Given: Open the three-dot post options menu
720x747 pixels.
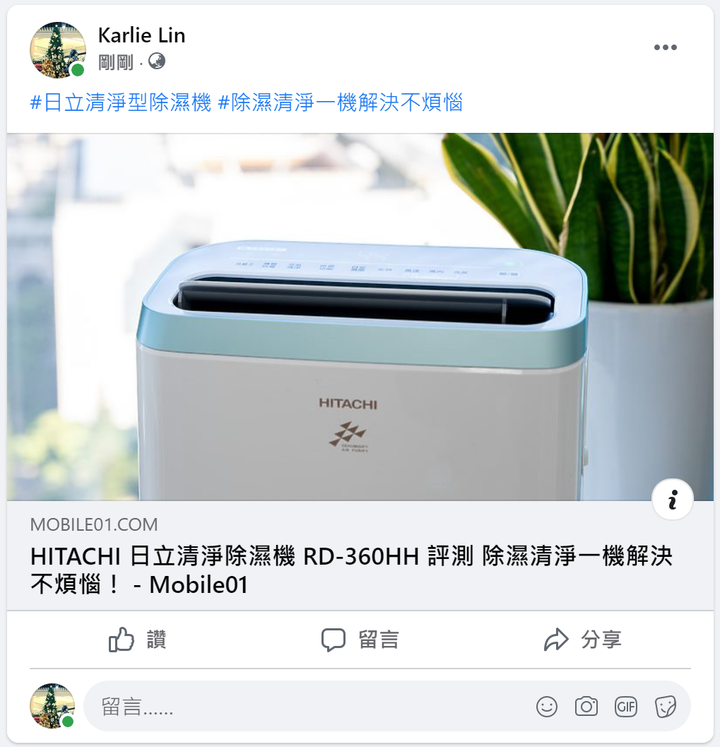Looking at the screenshot, I should click(665, 47).
